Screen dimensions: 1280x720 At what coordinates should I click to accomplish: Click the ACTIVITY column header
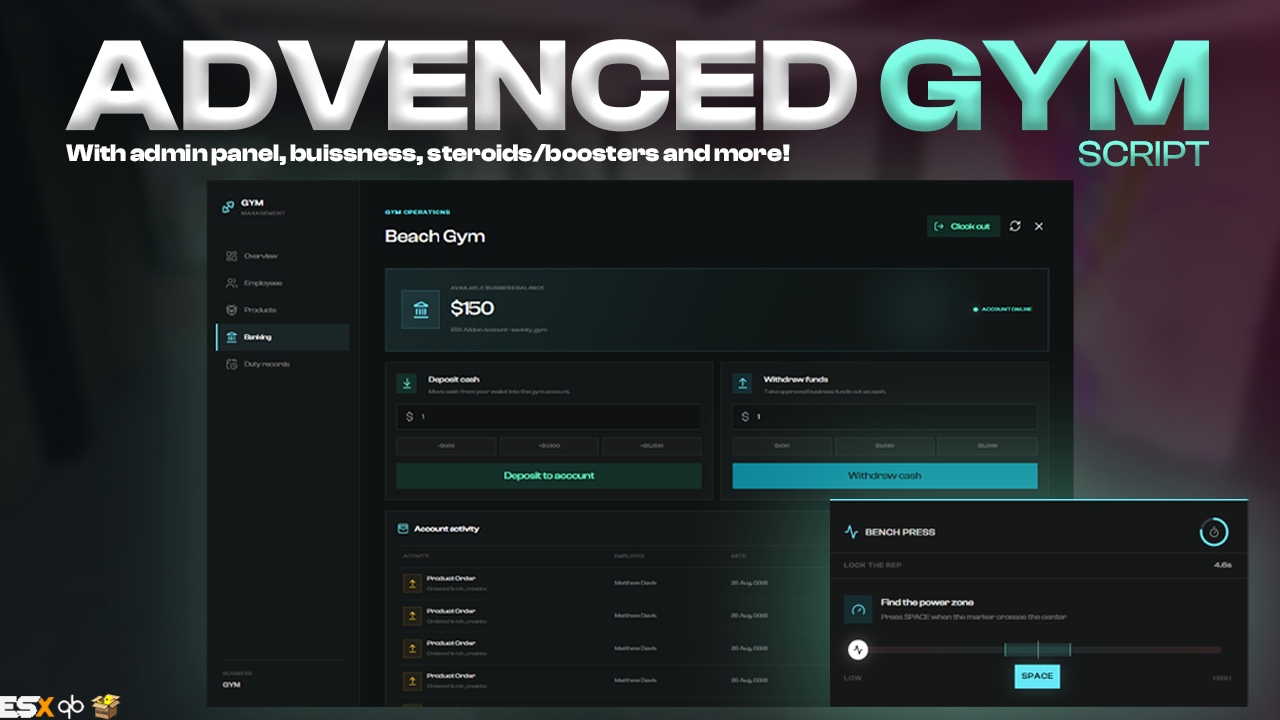416,555
